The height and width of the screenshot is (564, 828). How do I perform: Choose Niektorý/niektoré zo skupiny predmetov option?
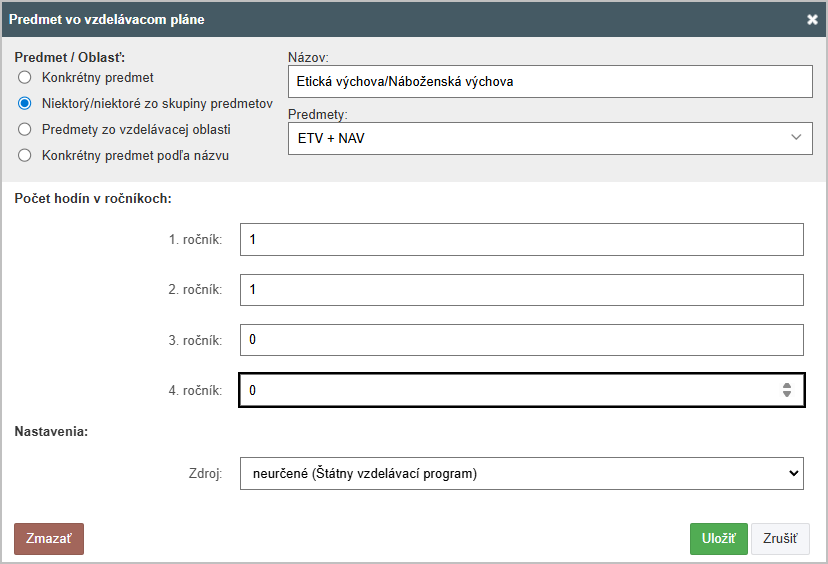[24, 104]
